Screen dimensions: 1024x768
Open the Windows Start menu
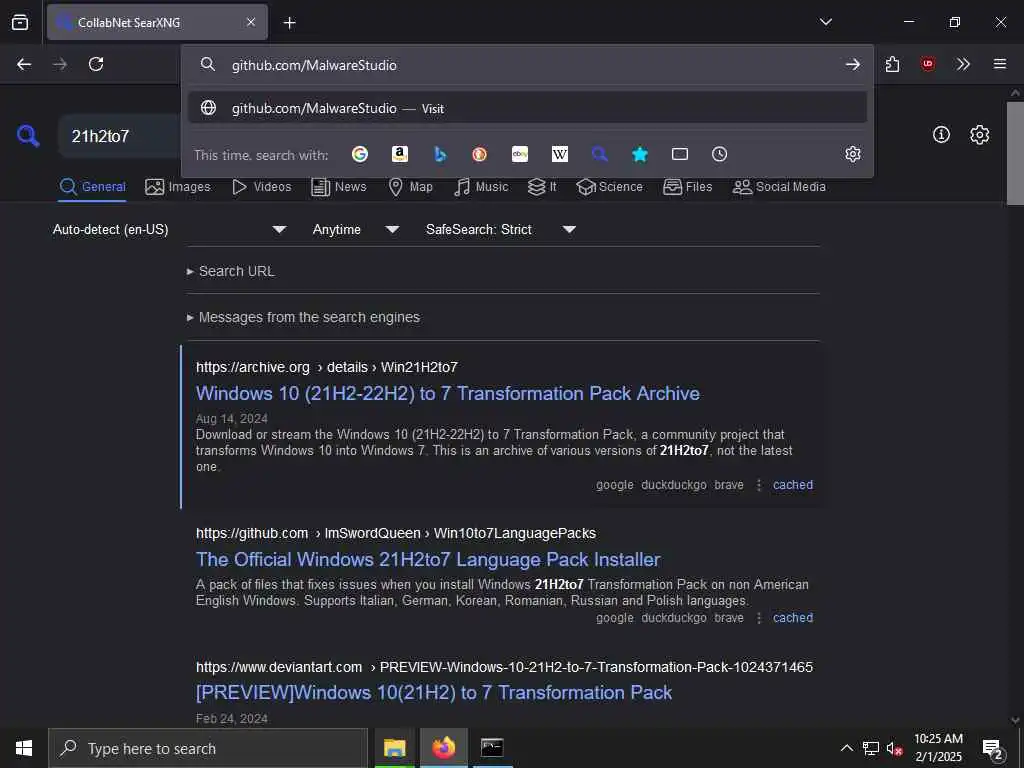(24, 748)
